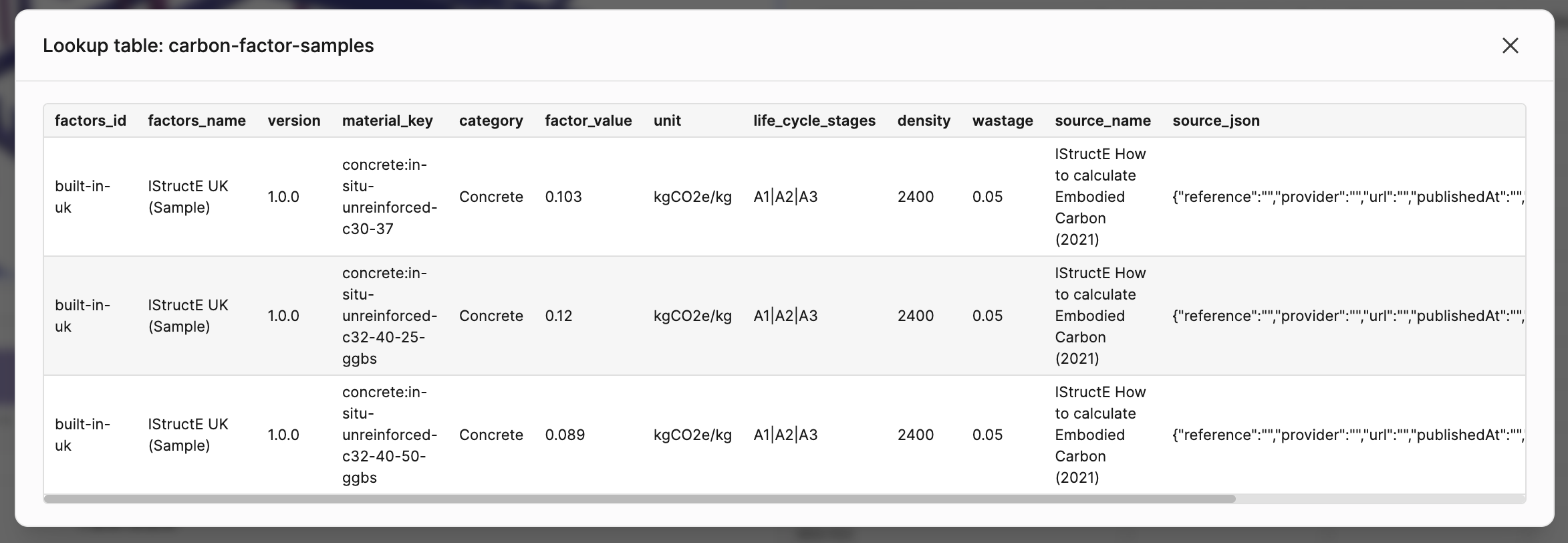
Task: Click the horizontal scrollbar thumb
Action: [x=640, y=499]
